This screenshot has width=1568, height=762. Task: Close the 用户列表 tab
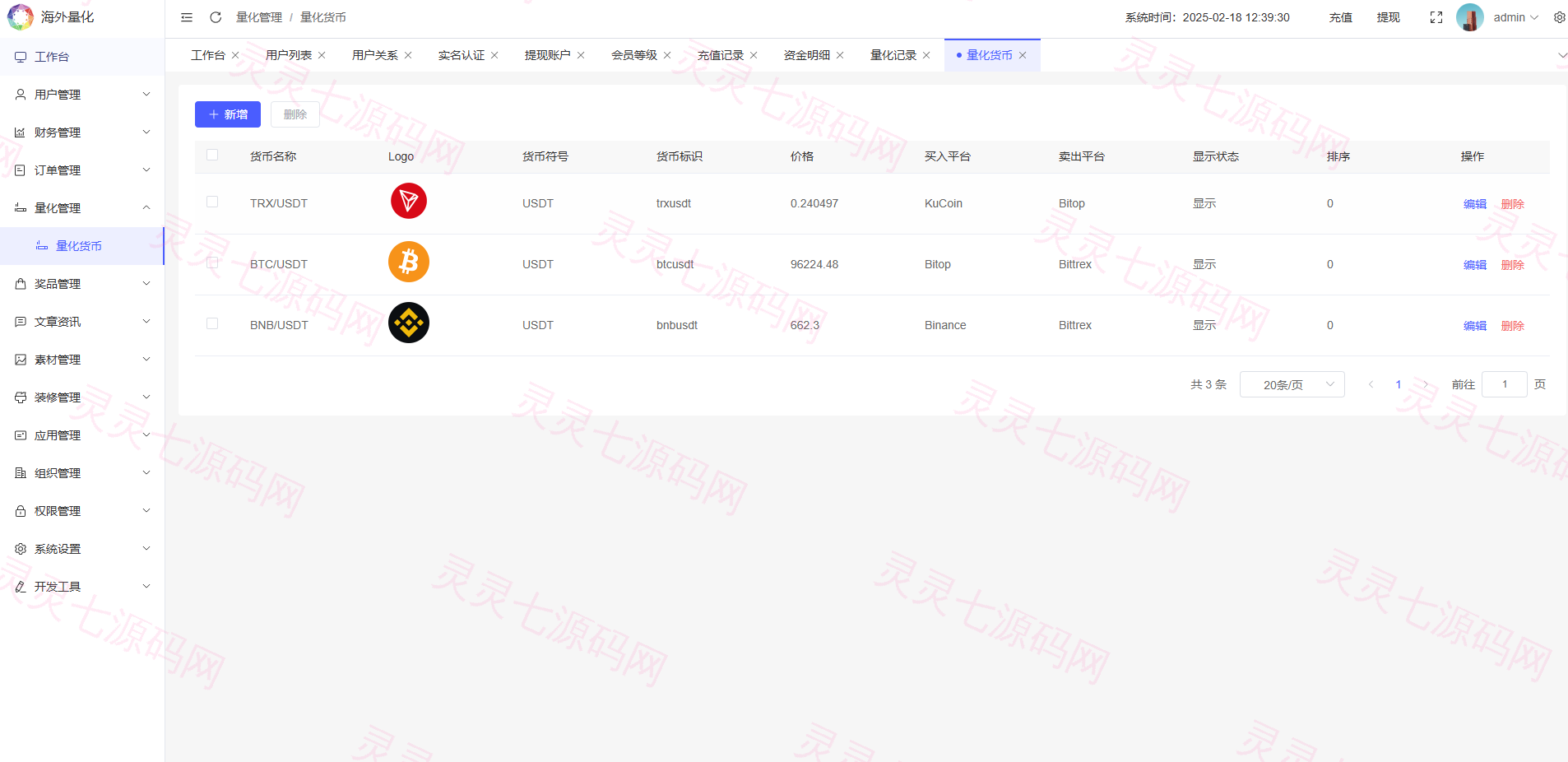322,55
